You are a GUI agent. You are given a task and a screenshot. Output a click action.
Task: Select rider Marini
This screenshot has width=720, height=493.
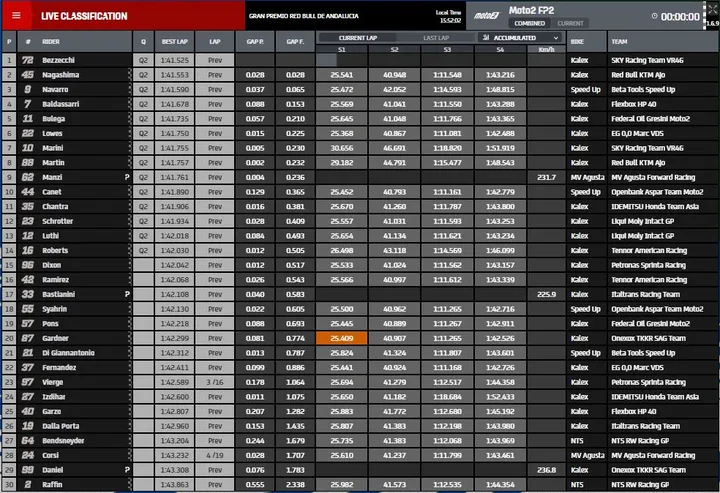pos(53,148)
